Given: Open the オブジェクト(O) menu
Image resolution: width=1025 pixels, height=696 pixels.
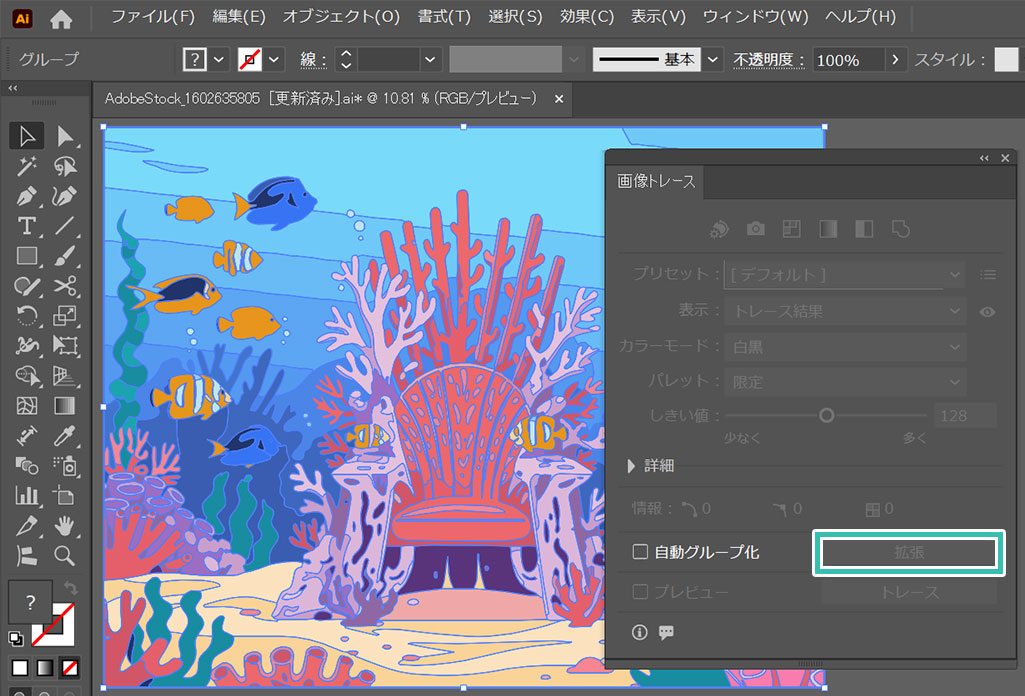Looking at the screenshot, I should pyautogui.click(x=341, y=17).
